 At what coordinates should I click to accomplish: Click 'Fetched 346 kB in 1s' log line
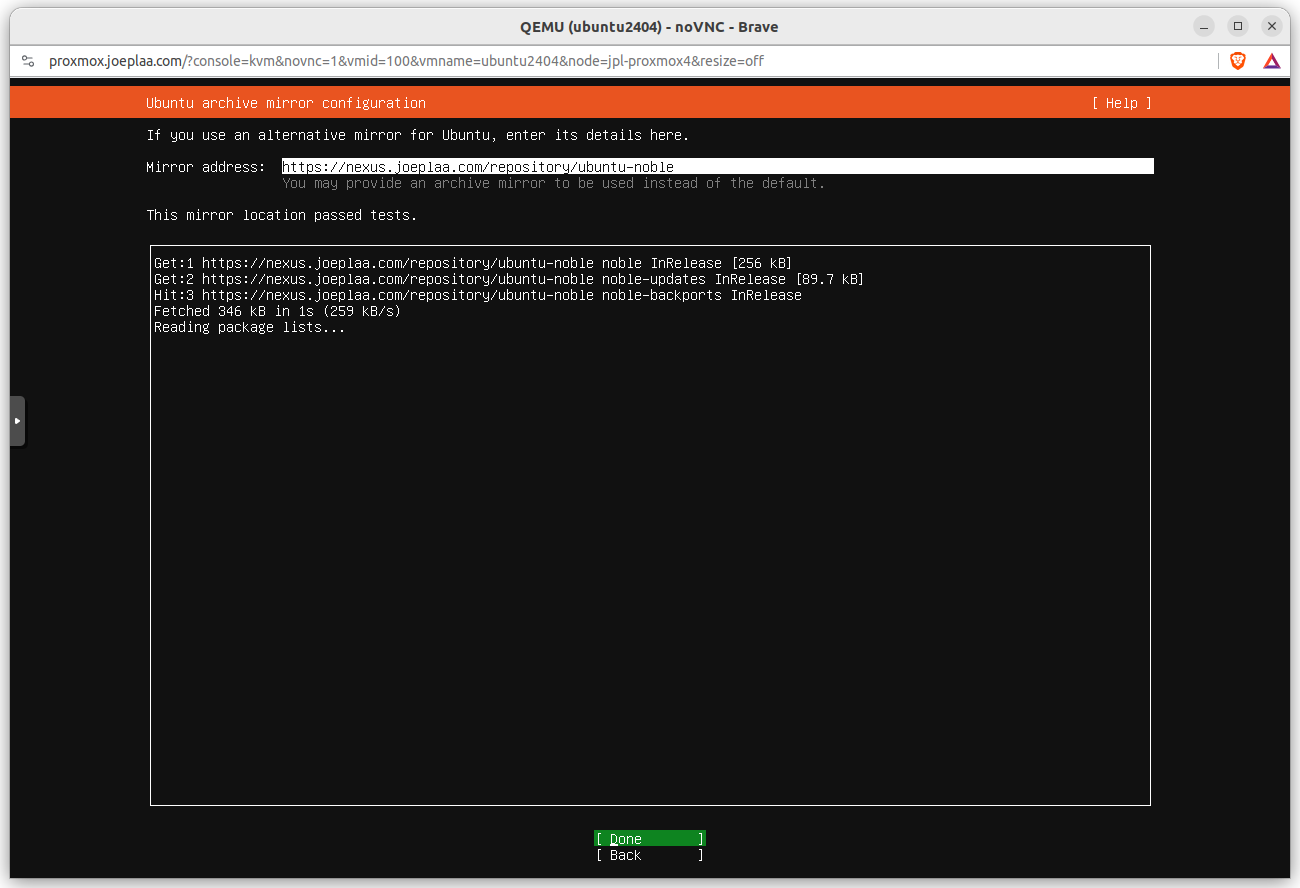pyautogui.click(x=277, y=311)
